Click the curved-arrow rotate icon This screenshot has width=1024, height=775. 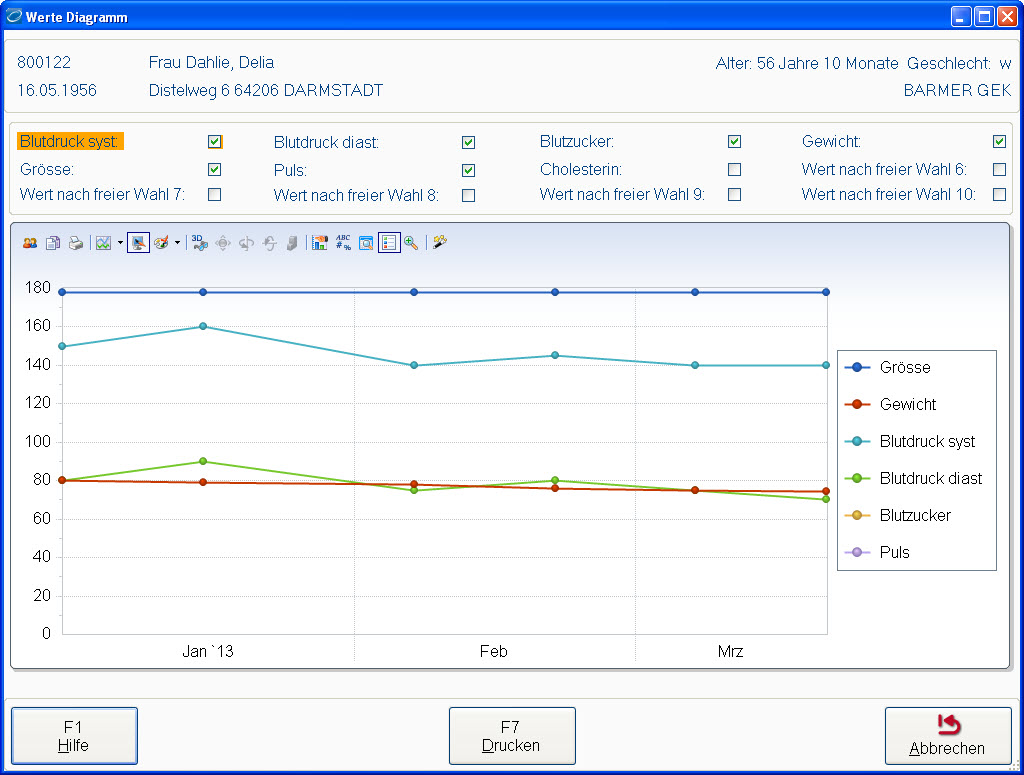click(270, 243)
